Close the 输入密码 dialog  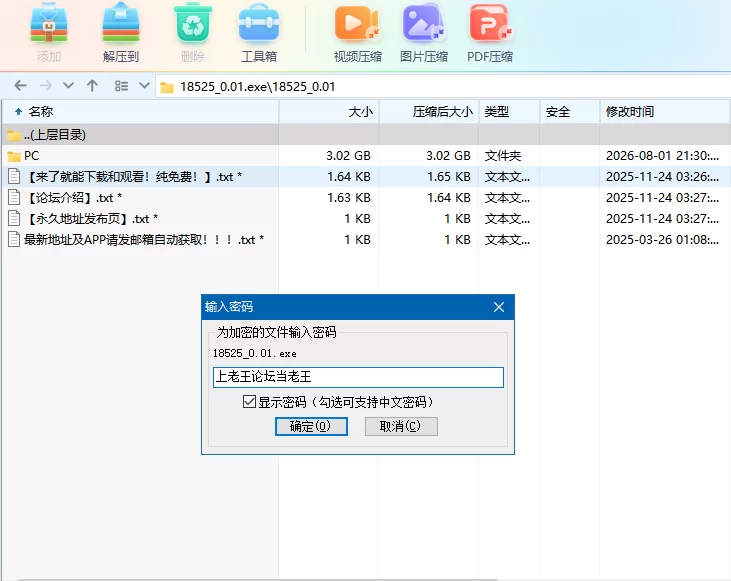(499, 307)
